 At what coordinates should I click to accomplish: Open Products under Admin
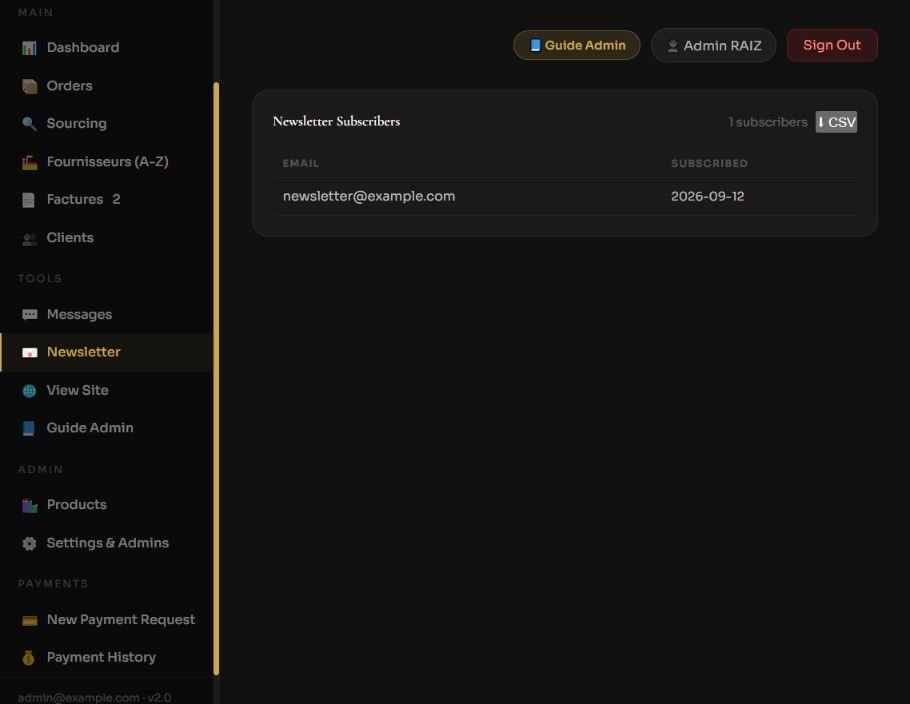[x=107, y=505]
